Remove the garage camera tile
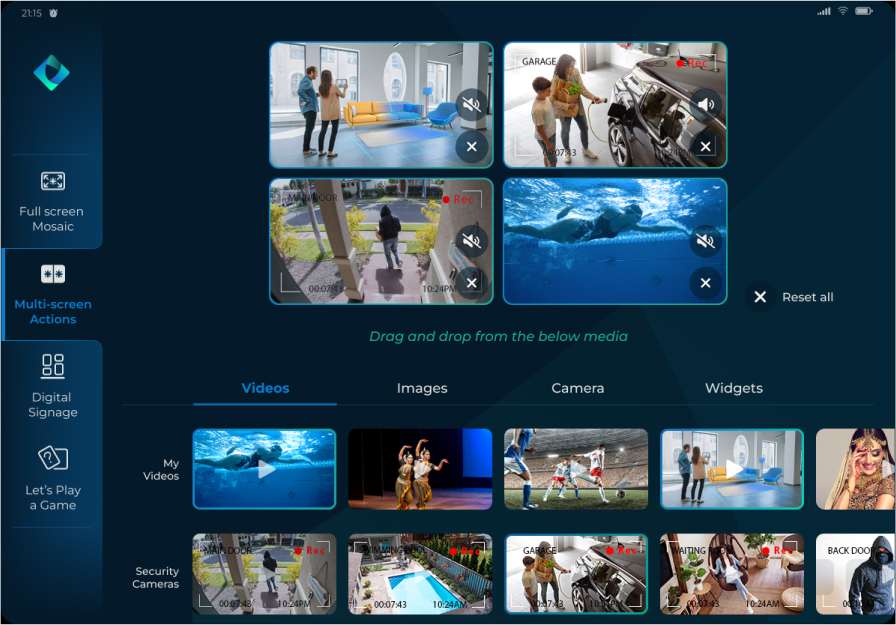 click(706, 147)
